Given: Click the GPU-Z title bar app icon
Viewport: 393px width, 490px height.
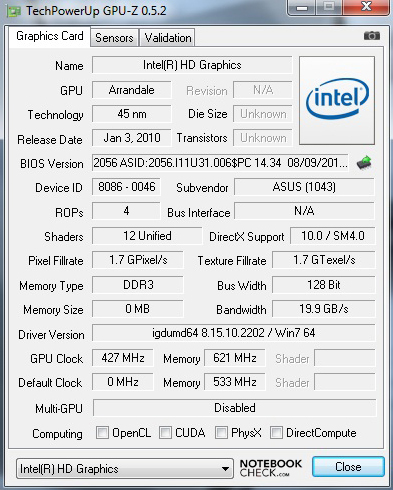Looking at the screenshot, I should point(14,11).
